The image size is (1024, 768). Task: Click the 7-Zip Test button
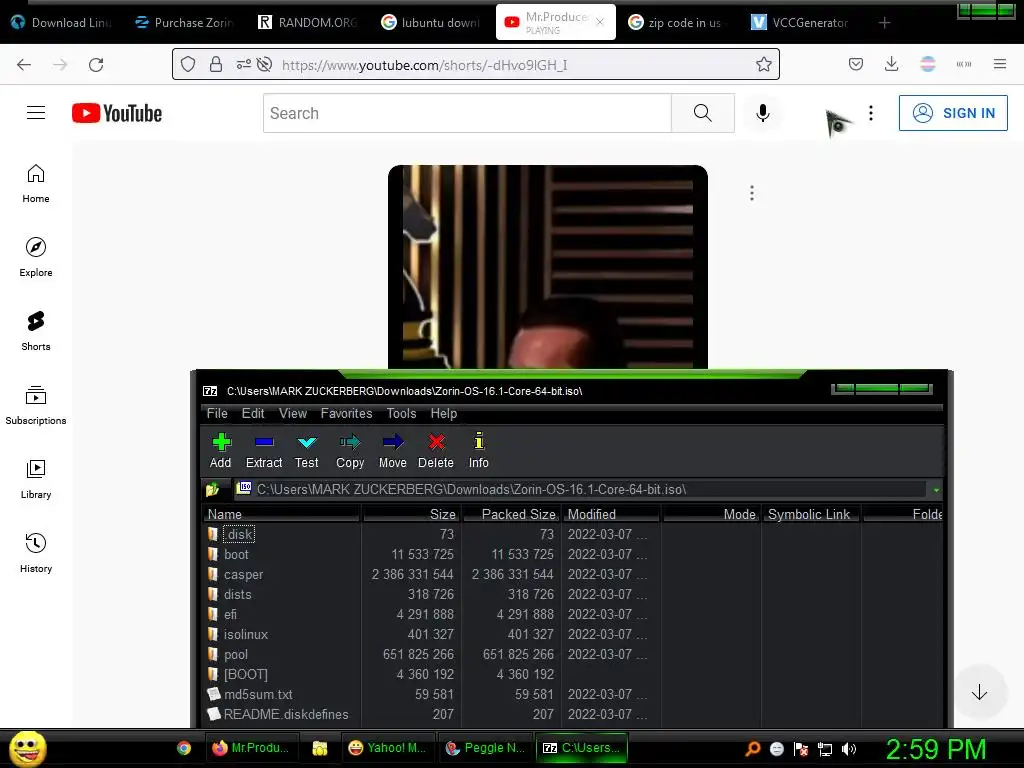point(306,451)
